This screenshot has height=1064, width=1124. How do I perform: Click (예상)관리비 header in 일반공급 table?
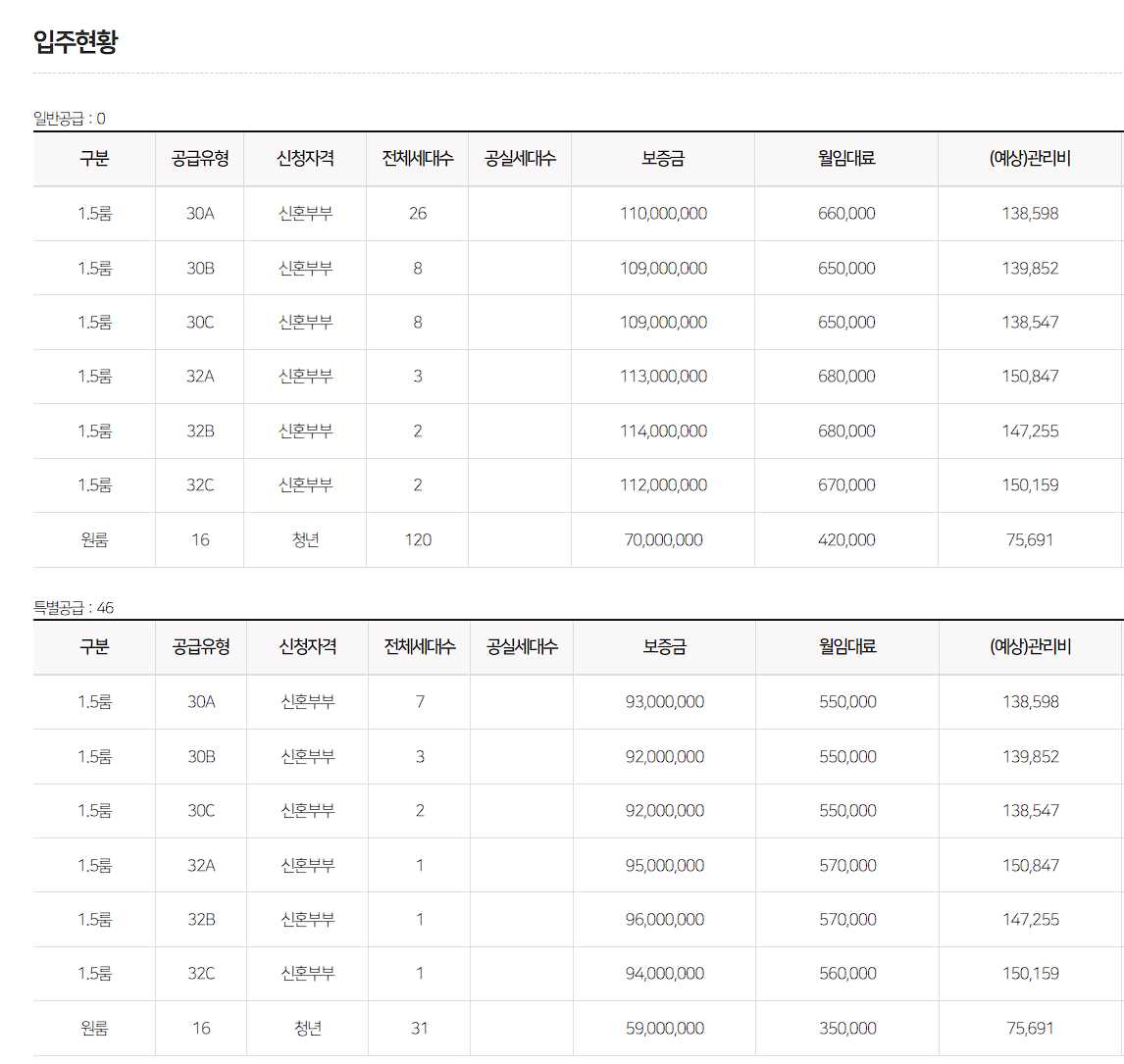(x=1030, y=158)
